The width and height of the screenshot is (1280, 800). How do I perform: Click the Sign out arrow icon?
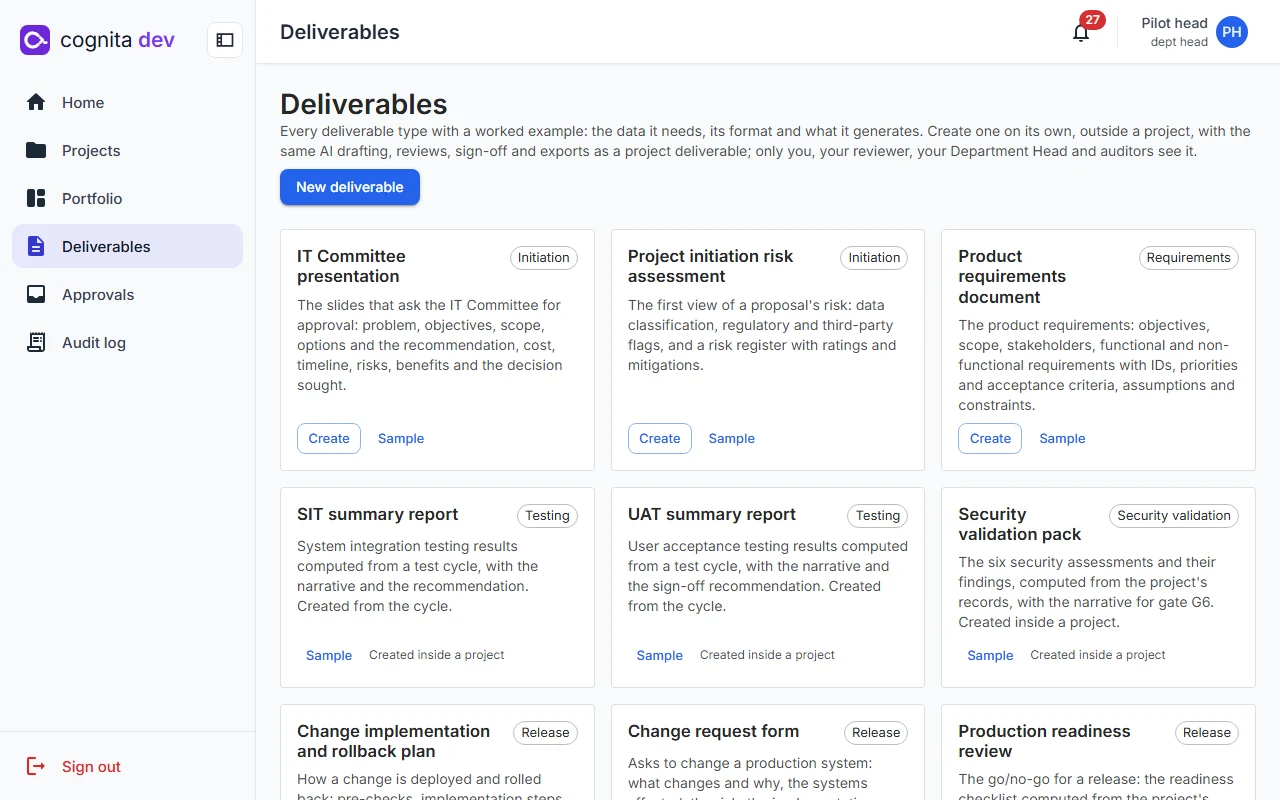click(x=36, y=766)
